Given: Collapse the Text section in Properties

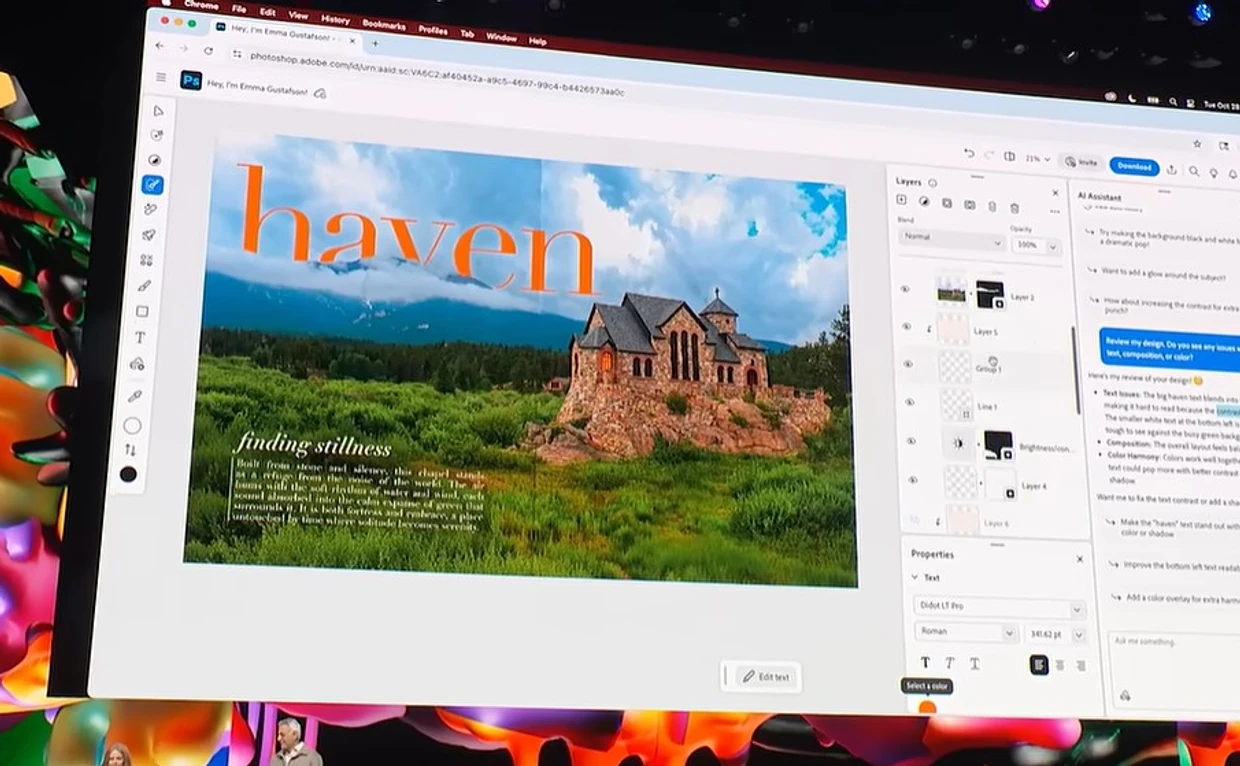Looking at the screenshot, I should click(914, 577).
